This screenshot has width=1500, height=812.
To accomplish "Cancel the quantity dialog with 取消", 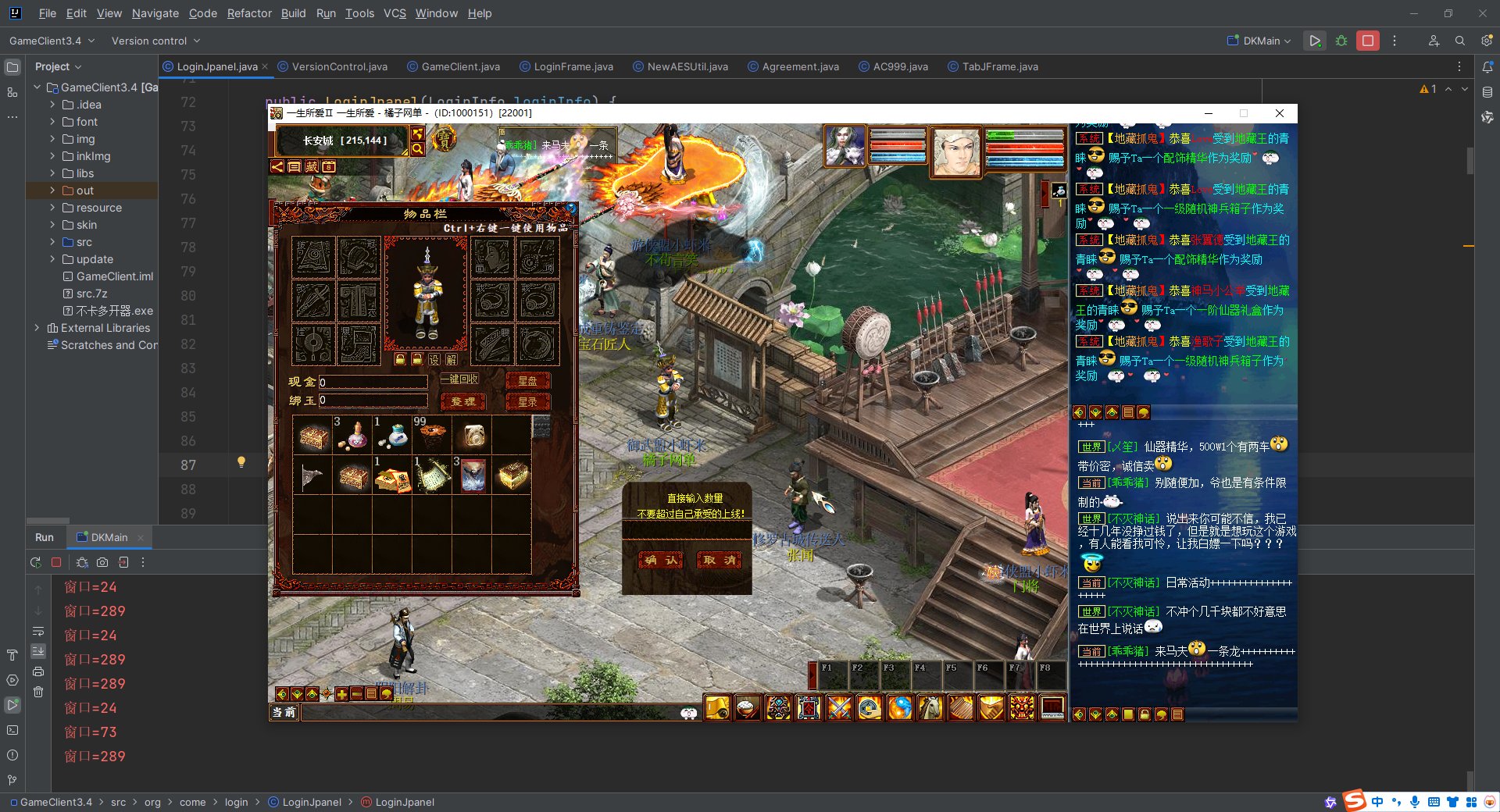I will (719, 560).
